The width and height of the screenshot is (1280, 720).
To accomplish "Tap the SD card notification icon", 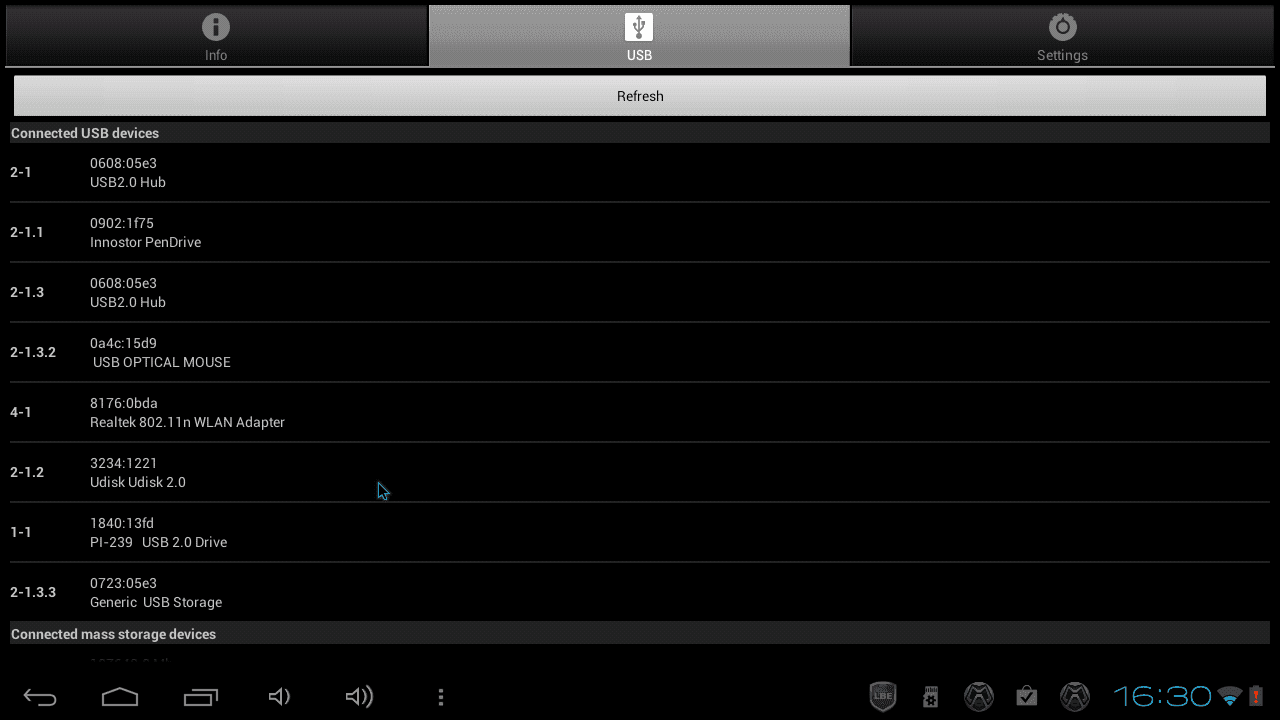I will click(x=931, y=696).
